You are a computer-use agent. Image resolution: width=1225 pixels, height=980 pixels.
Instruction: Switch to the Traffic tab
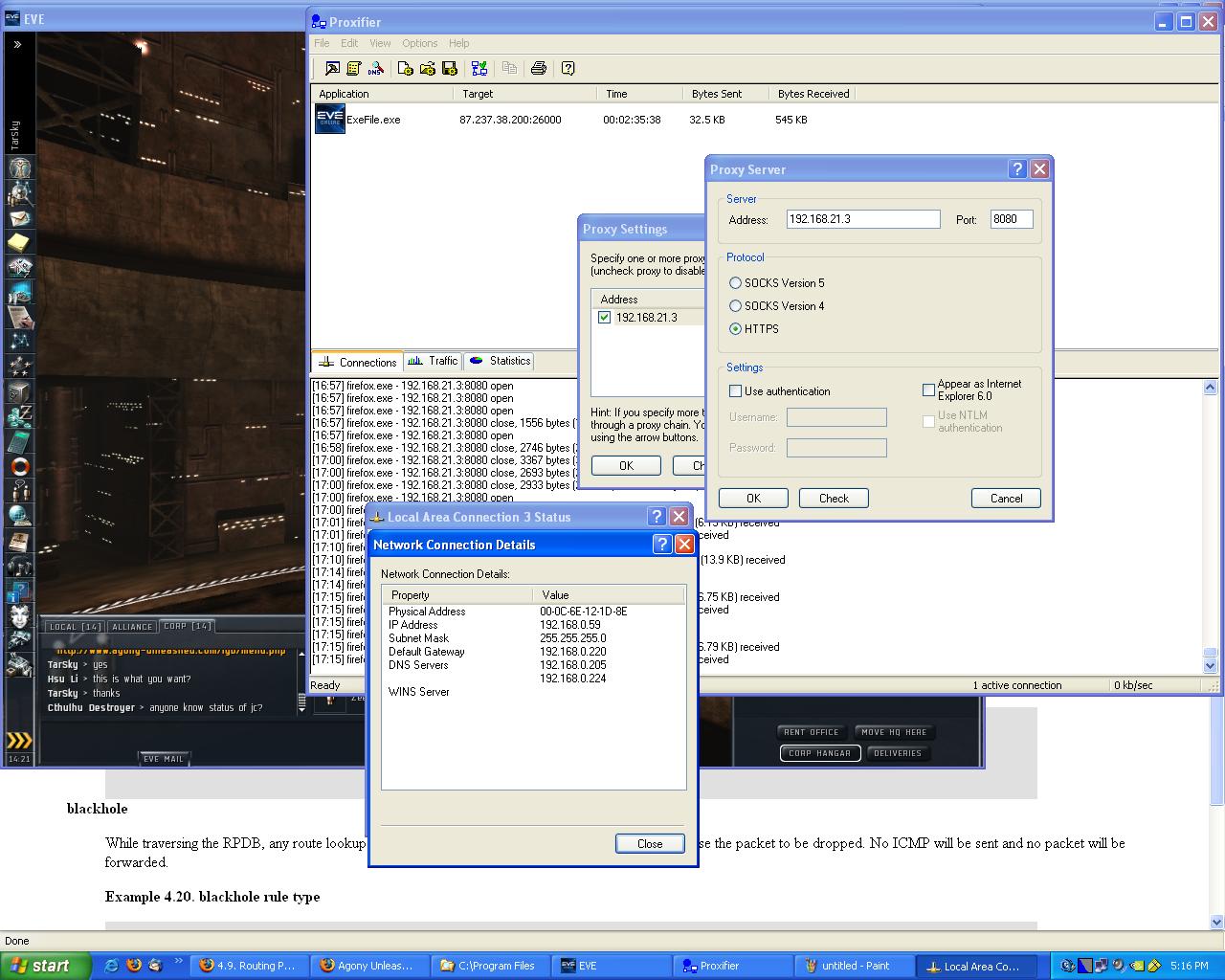pyautogui.click(x=433, y=361)
